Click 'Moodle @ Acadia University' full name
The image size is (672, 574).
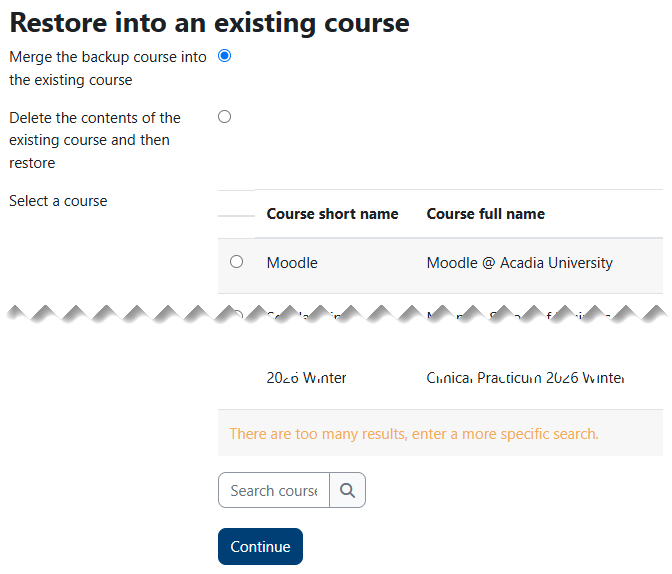click(x=519, y=263)
